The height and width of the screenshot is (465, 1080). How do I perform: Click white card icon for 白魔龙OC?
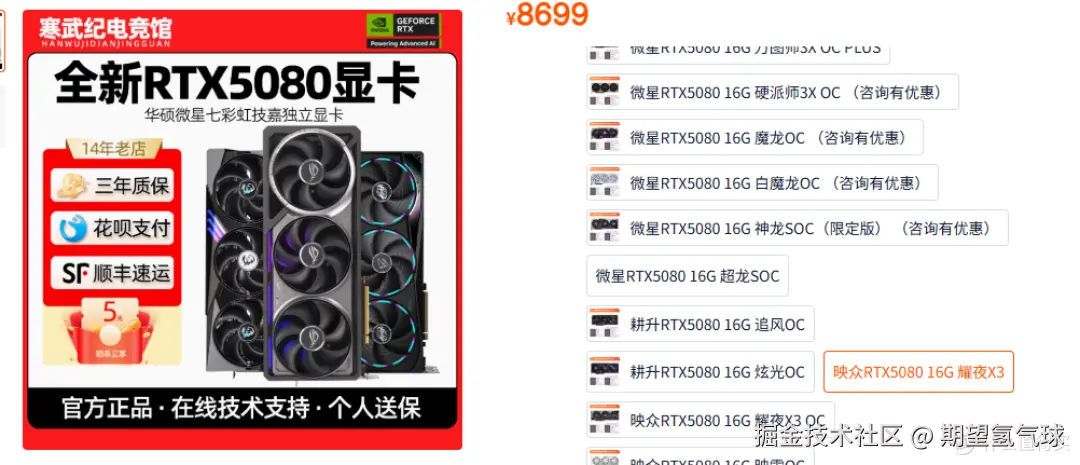(x=604, y=183)
